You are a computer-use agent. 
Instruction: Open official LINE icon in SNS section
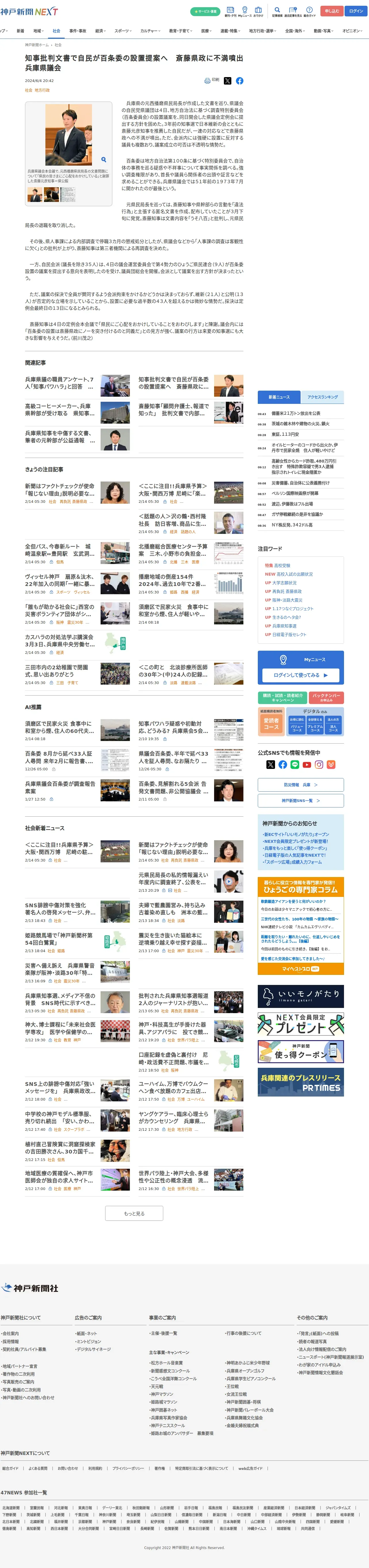(295, 765)
